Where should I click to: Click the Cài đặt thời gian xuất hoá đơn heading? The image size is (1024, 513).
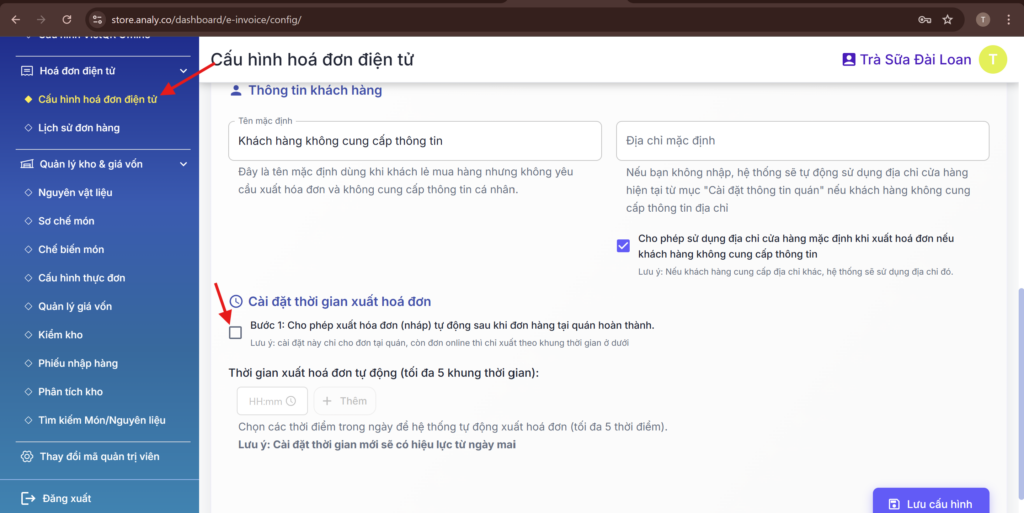(340, 302)
